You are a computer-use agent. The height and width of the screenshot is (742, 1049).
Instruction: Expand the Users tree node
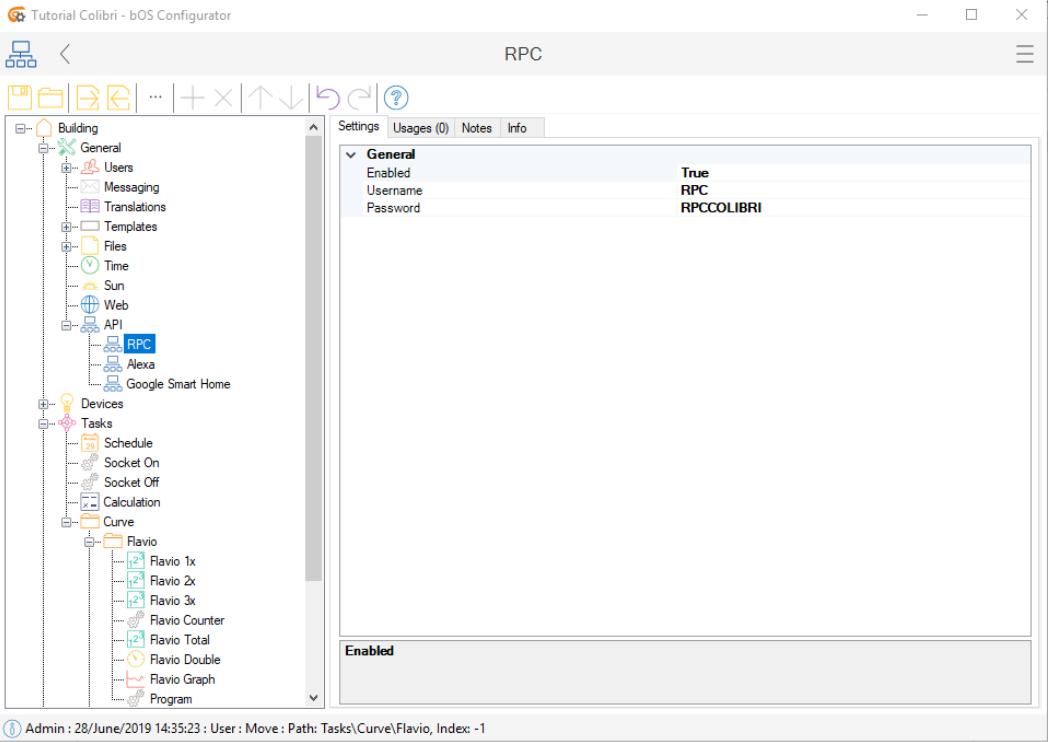[66, 168]
